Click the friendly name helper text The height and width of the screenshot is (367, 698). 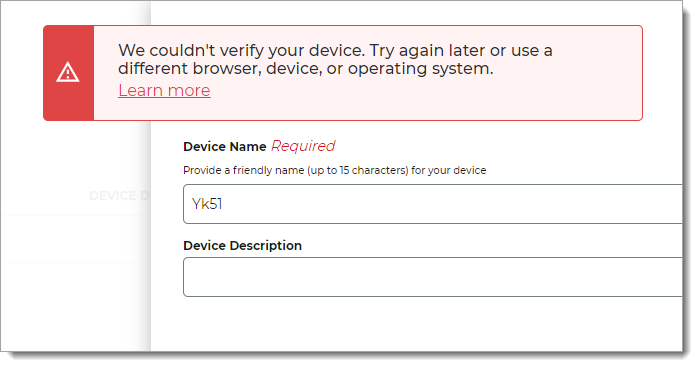click(335, 171)
